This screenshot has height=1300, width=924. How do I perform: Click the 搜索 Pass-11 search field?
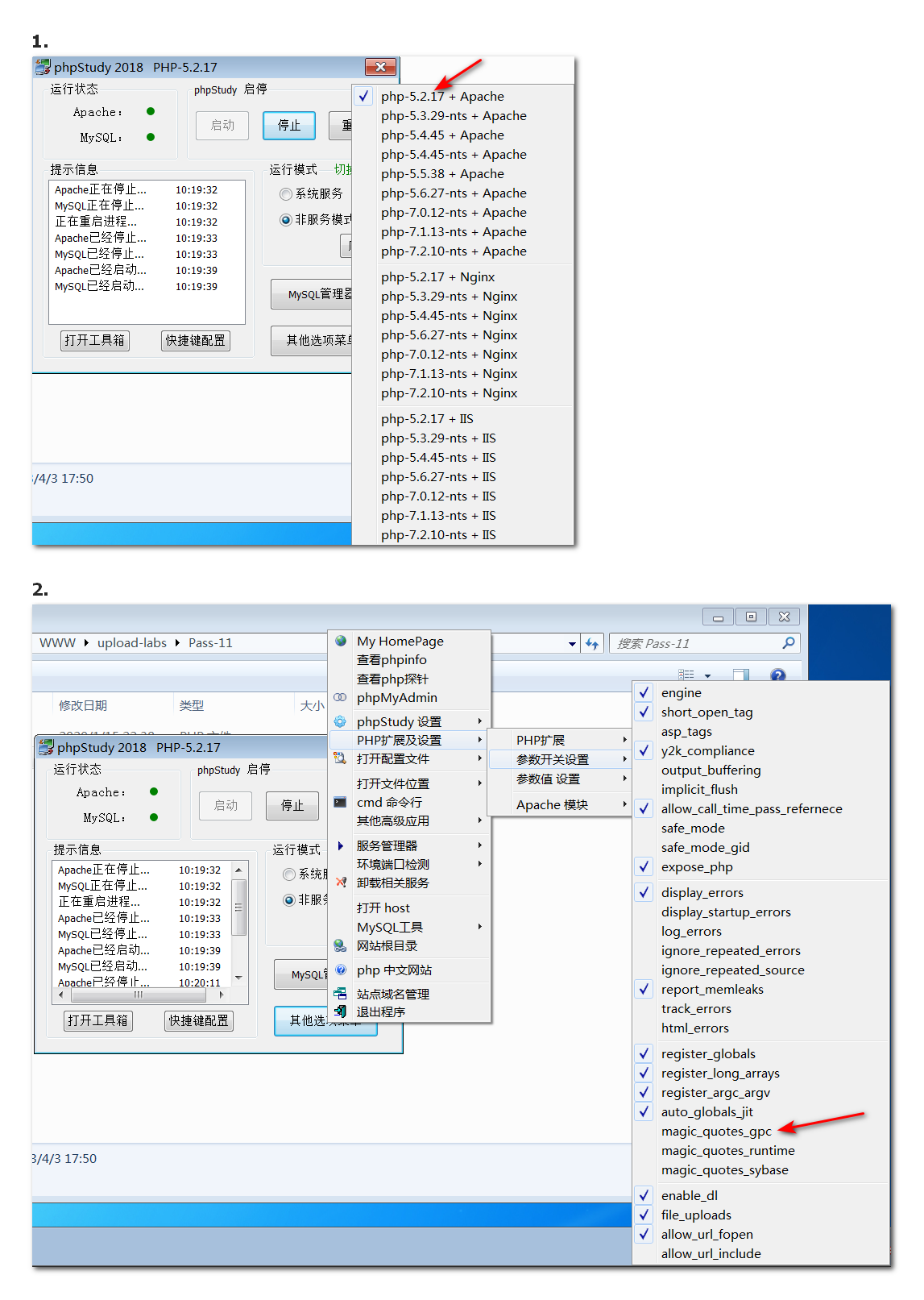693,644
